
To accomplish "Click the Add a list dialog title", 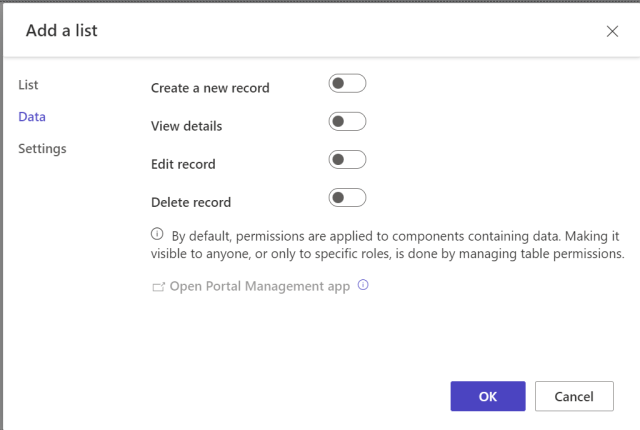I will pos(62,31).
